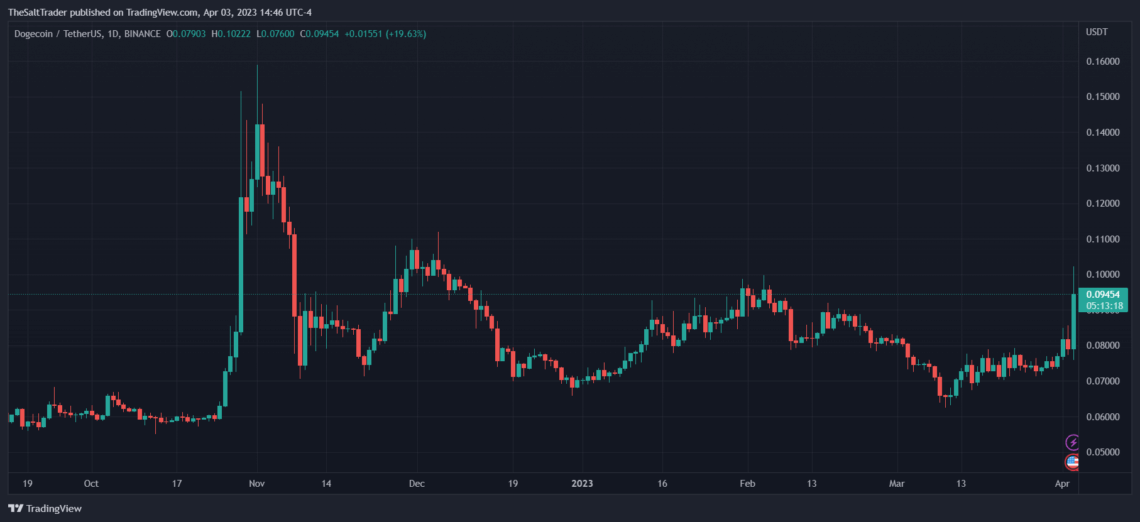1140x522 pixels.
Task: Click the 0.10000 price axis label
Action: (1102, 275)
